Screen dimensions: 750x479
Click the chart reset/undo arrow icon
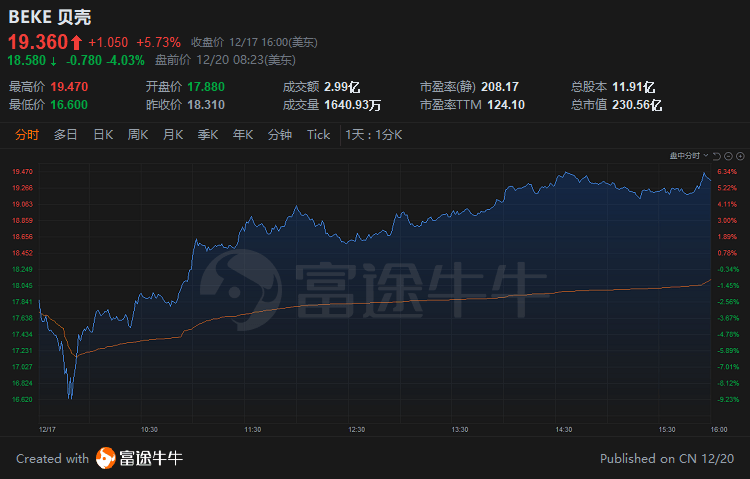tap(717, 156)
